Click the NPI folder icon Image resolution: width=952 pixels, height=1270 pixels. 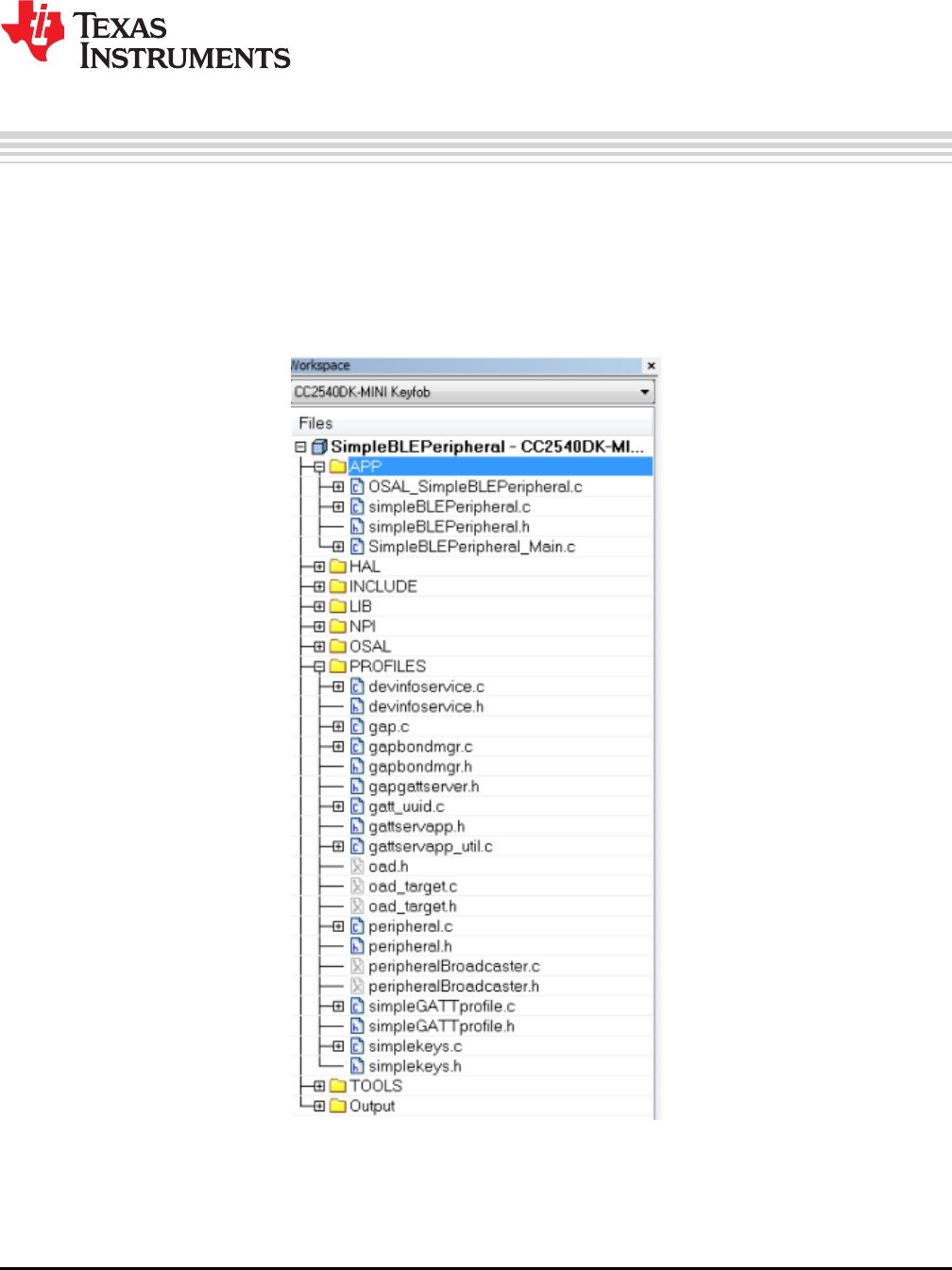tap(338, 626)
